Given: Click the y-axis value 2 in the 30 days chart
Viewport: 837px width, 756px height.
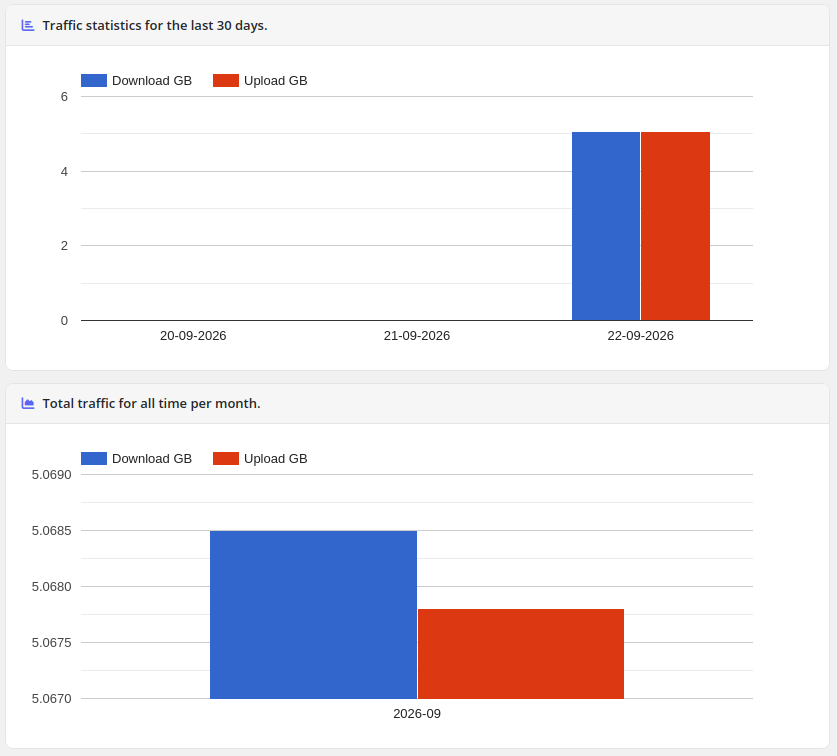Looking at the screenshot, I should 65,246.
